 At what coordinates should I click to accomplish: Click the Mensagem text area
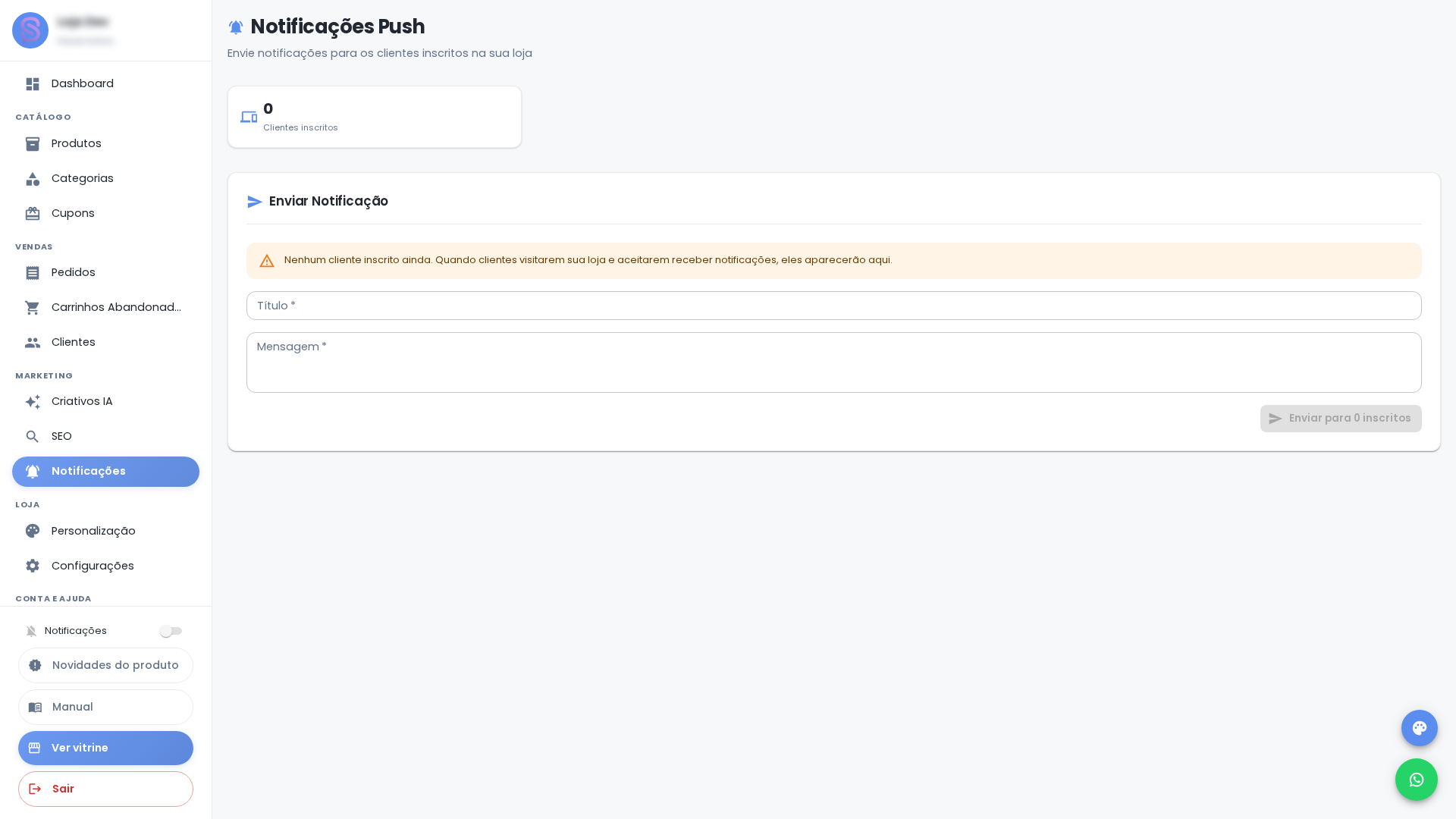pos(834,362)
